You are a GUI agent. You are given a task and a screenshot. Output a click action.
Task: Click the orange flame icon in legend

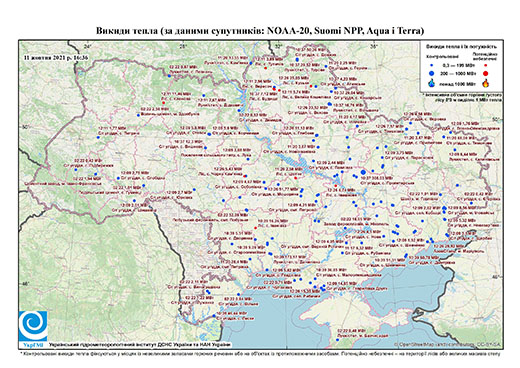(486, 83)
